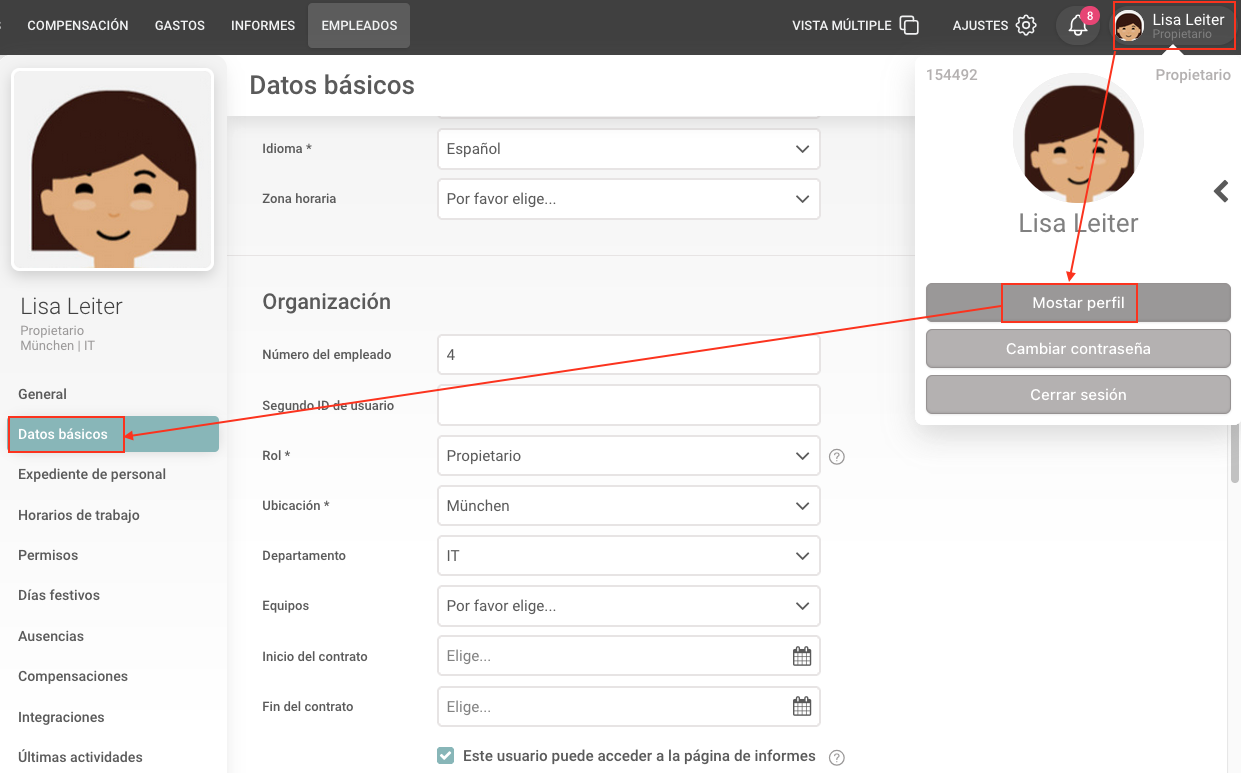Open the Ubicación dropdown
This screenshot has width=1241, height=773.
pyautogui.click(x=629, y=506)
